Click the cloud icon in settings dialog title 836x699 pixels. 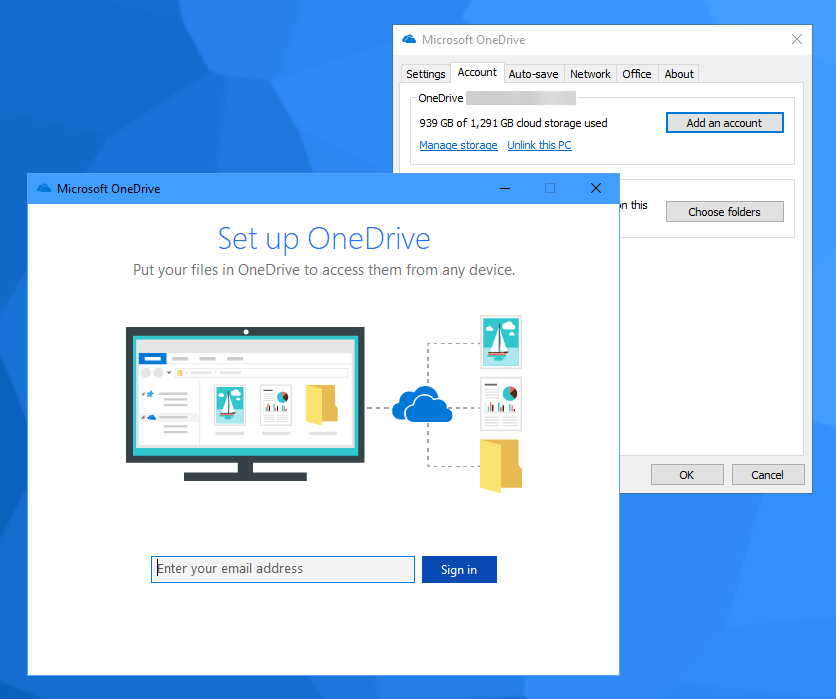pos(409,39)
